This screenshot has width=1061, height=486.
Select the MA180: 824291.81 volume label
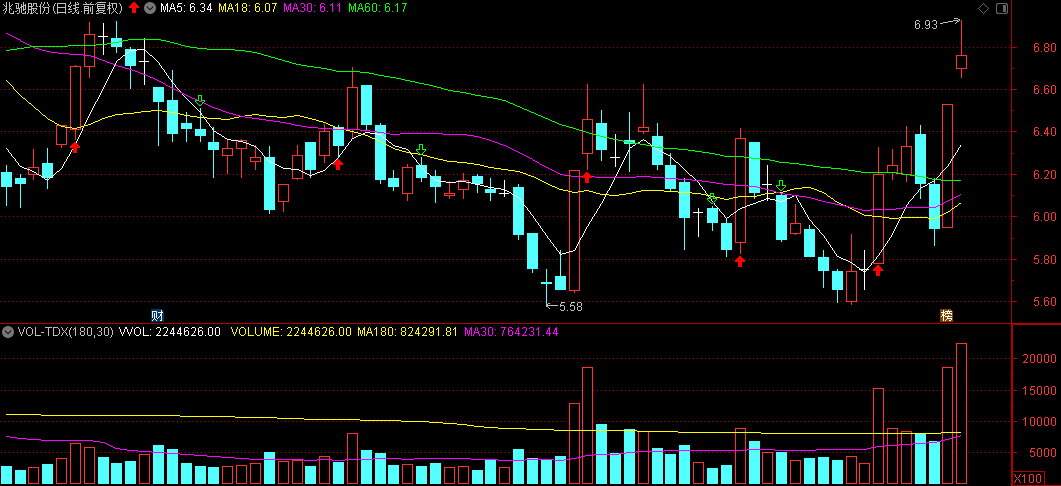coord(408,332)
